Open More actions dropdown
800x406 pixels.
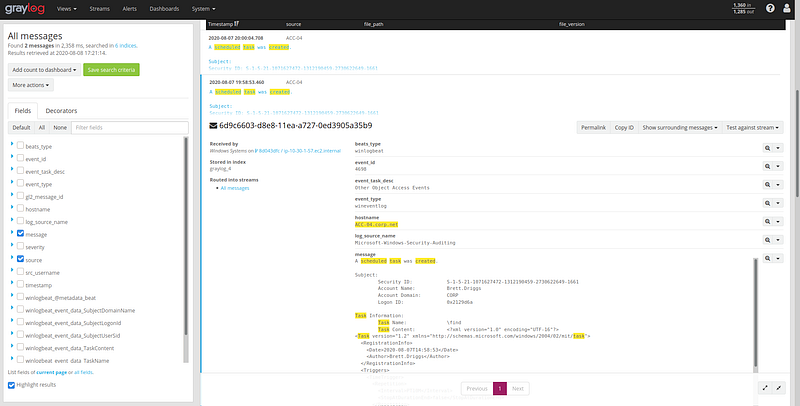(31, 85)
